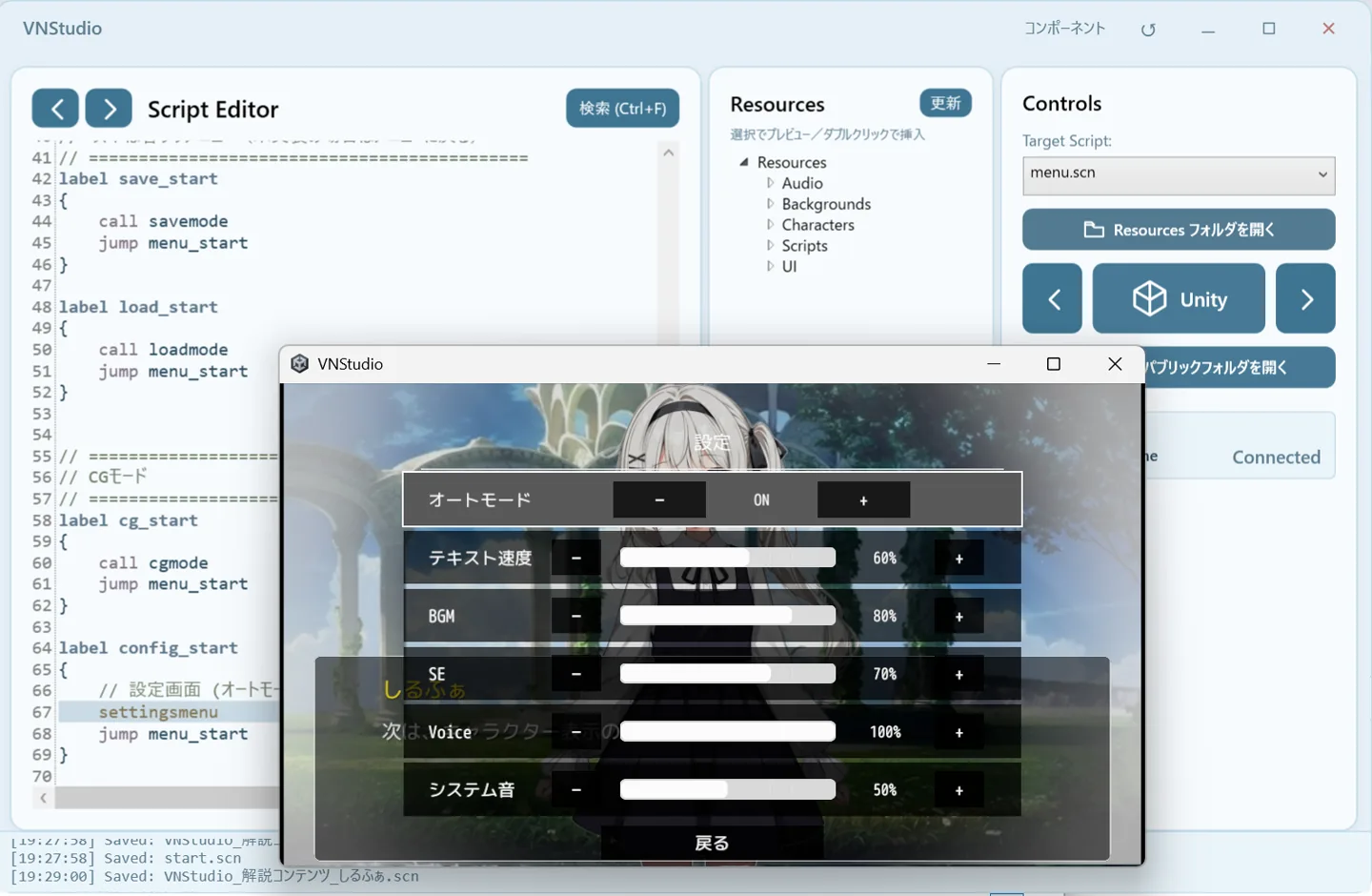The image size is (1372, 896).
Task: Maximize the VNStudio preview window
Action: click(x=1054, y=364)
